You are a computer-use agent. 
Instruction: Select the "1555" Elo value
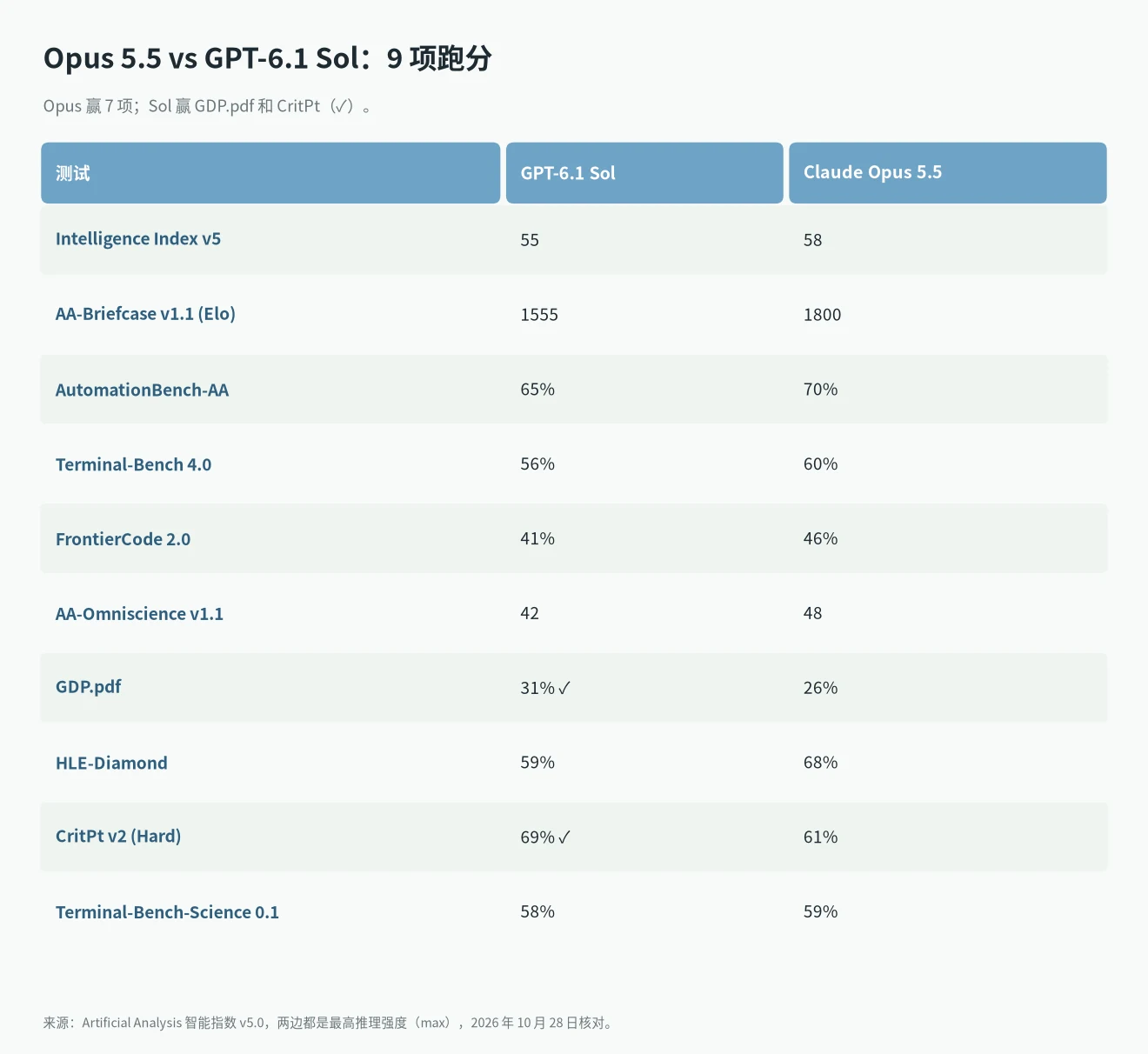click(539, 315)
